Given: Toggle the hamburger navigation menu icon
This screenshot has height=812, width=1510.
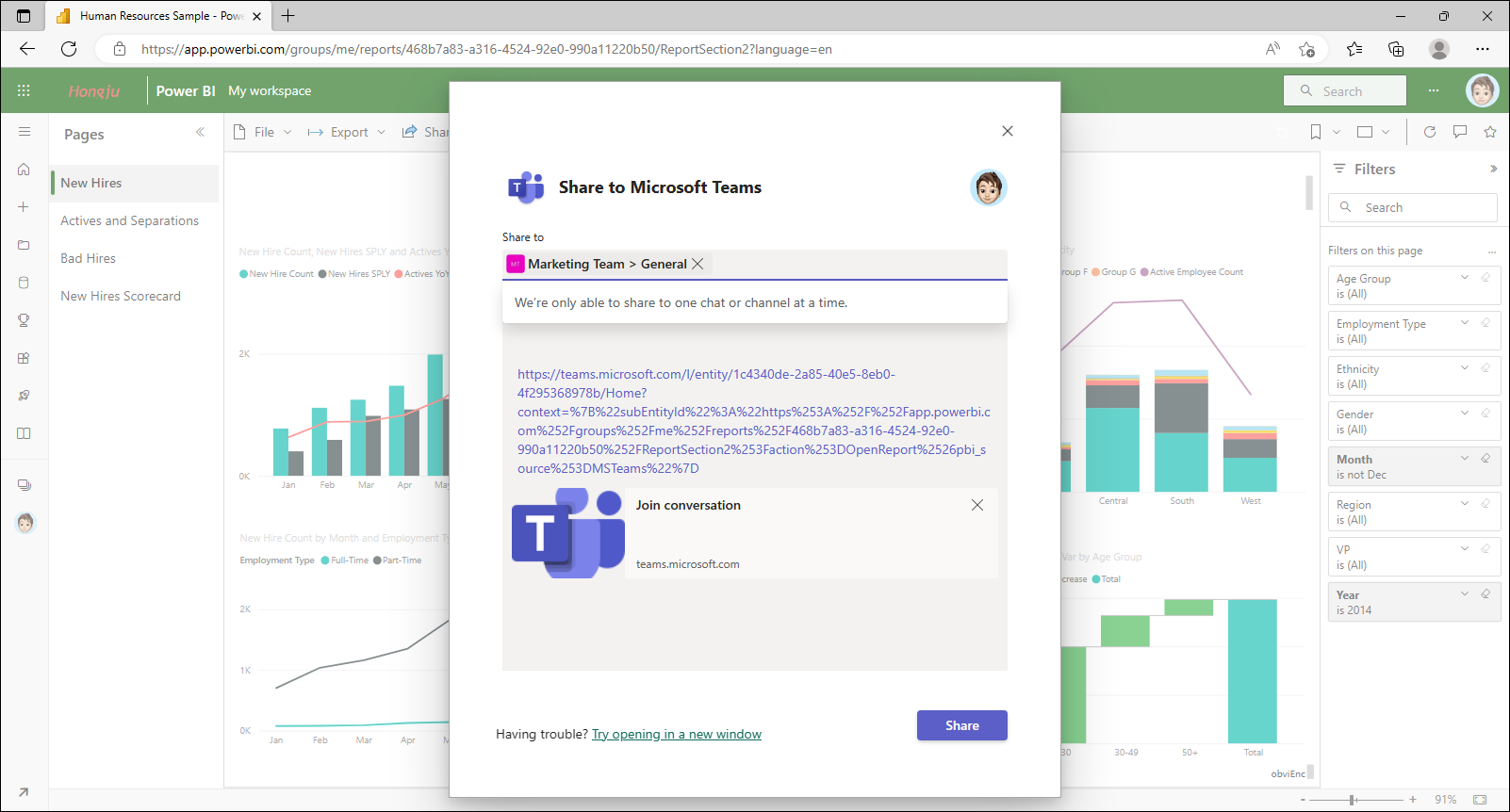Looking at the screenshot, I should [25, 132].
